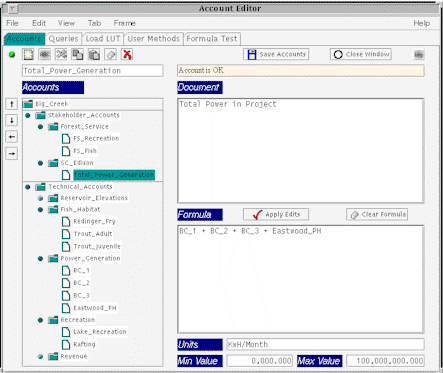The image size is (443, 373).
Task: Click the Document text area
Action: [x=301, y=151]
